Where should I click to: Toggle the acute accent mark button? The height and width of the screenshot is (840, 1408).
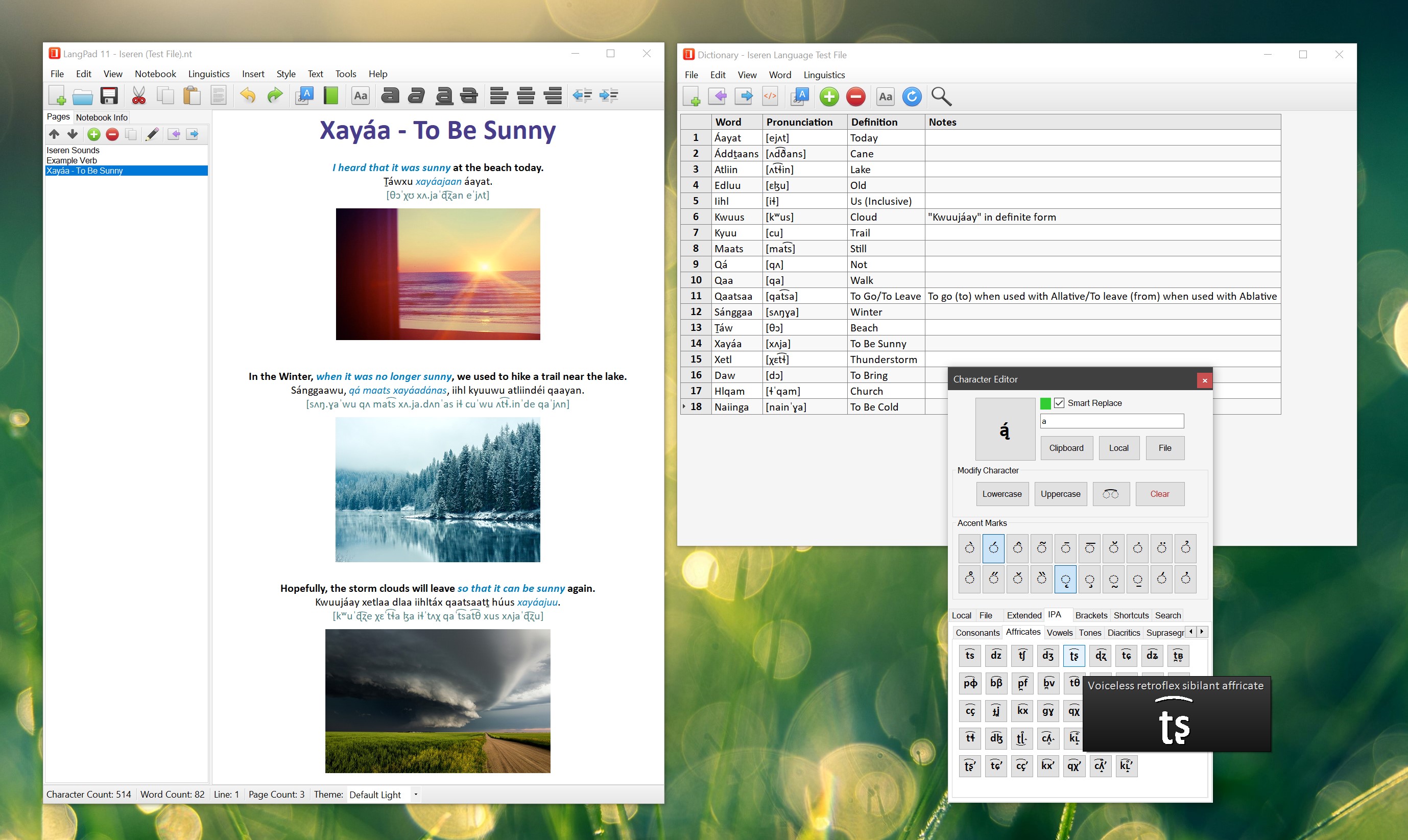tap(993, 548)
